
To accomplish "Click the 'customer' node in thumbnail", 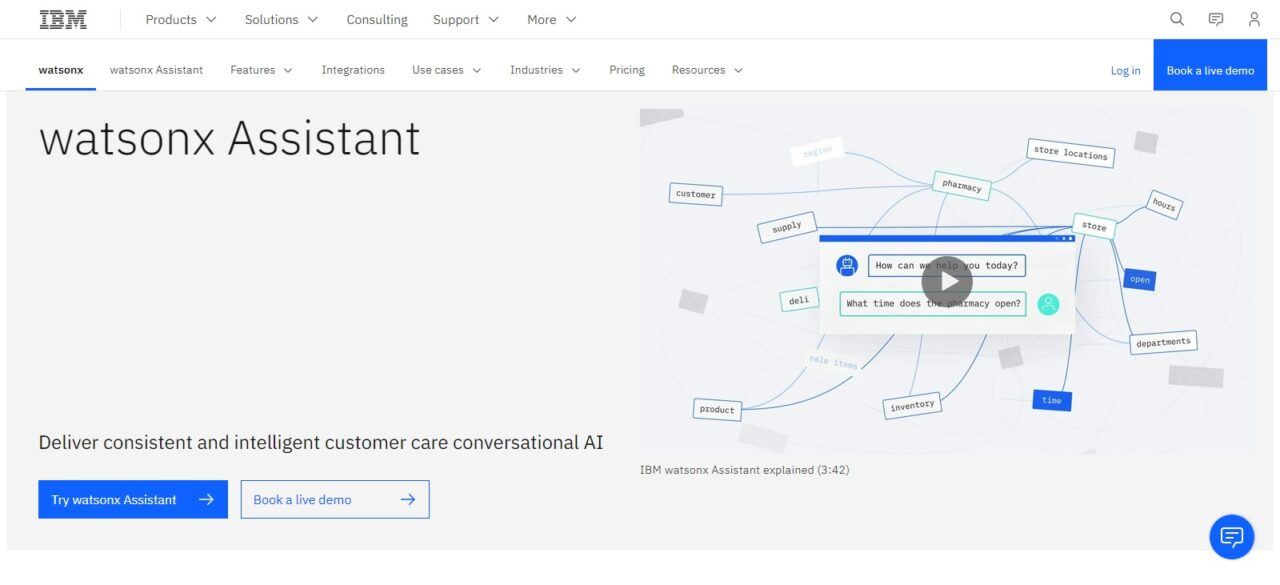I will [696, 194].
